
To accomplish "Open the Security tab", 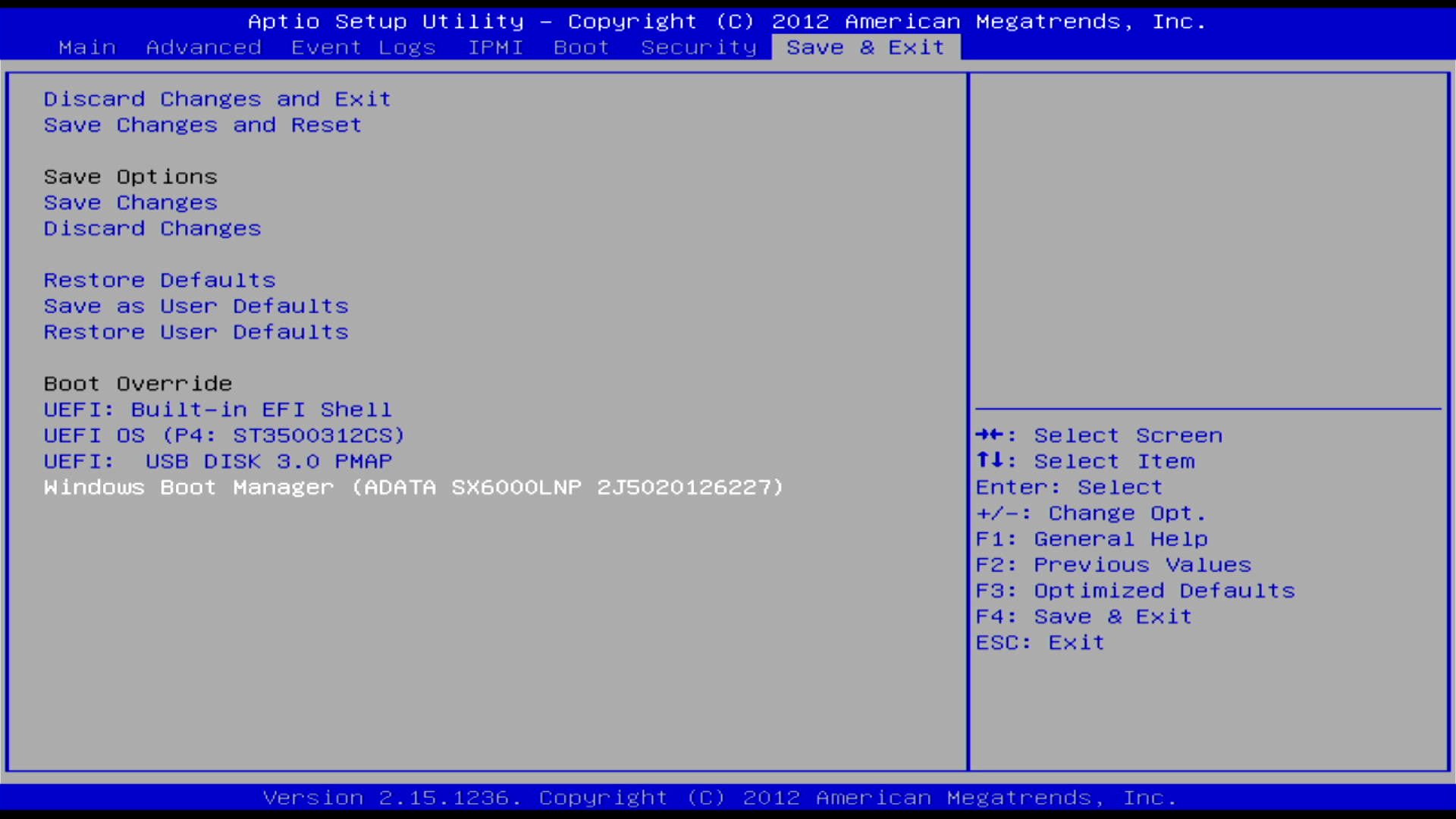I will [x=698, y=47].
